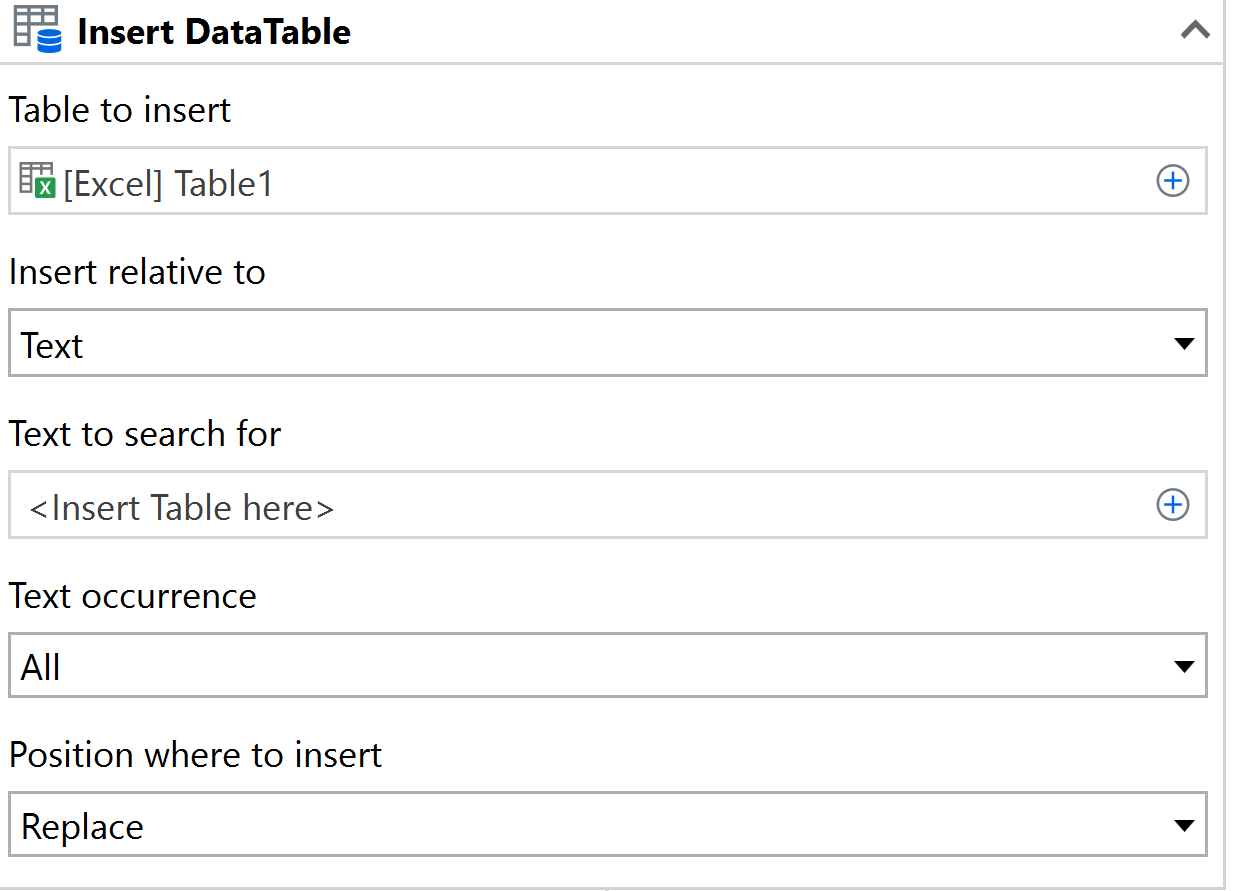Click the Insert DataTable header title
The width and height of the screenshot is (1240, 891).
pyautogui.click(x=214, y=32)
